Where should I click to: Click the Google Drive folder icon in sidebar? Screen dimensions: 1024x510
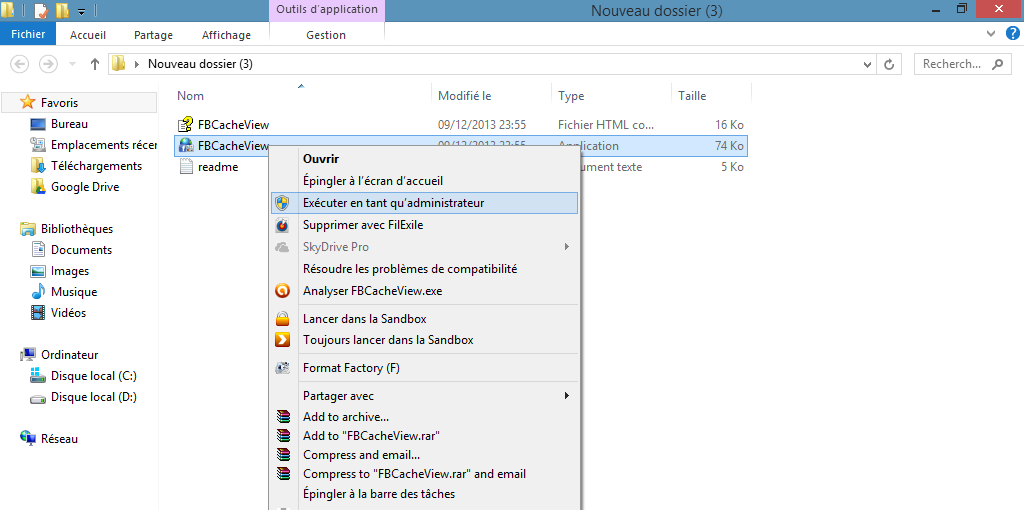pos(38,187)
